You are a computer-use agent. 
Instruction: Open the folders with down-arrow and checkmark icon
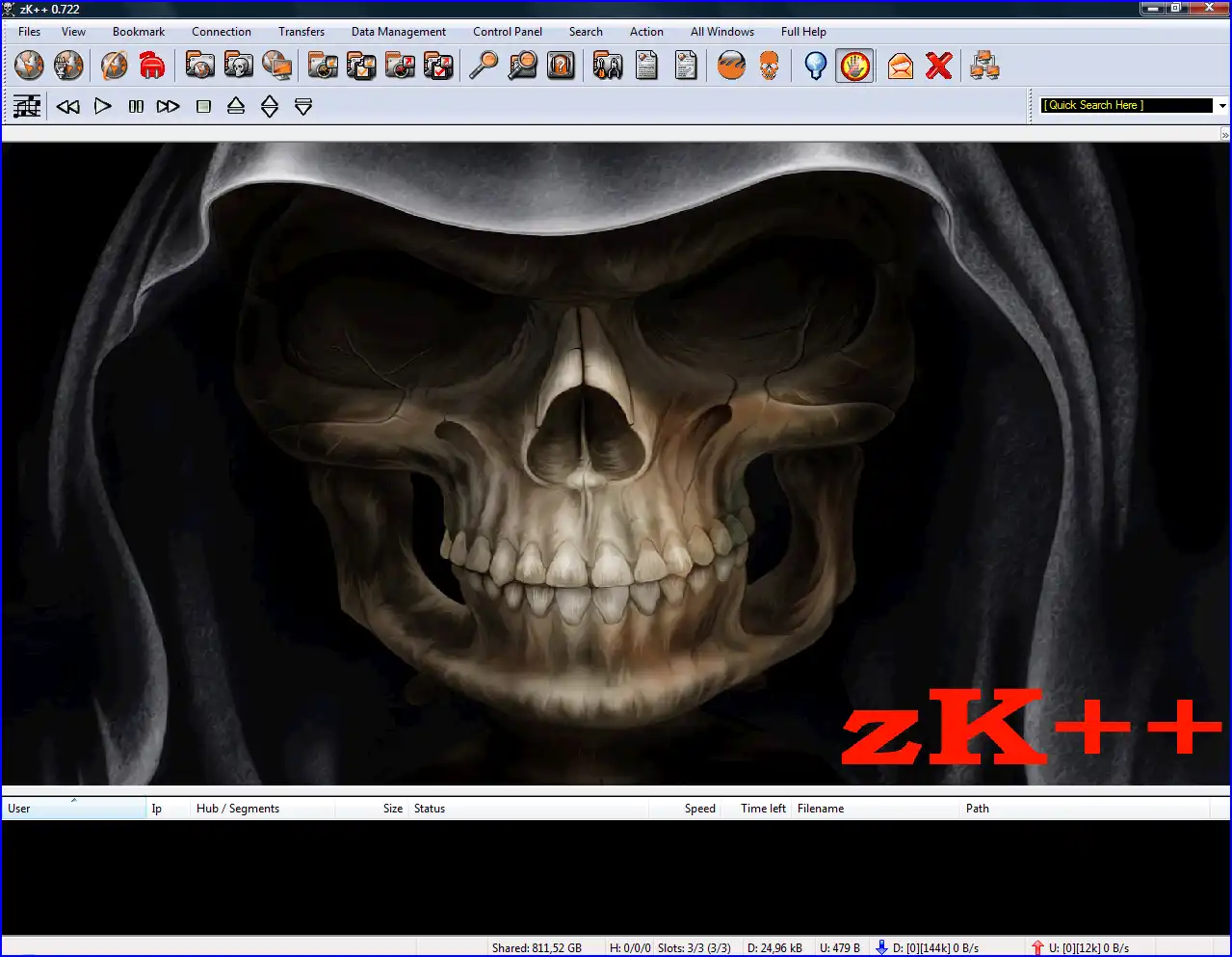pos(361,66)
